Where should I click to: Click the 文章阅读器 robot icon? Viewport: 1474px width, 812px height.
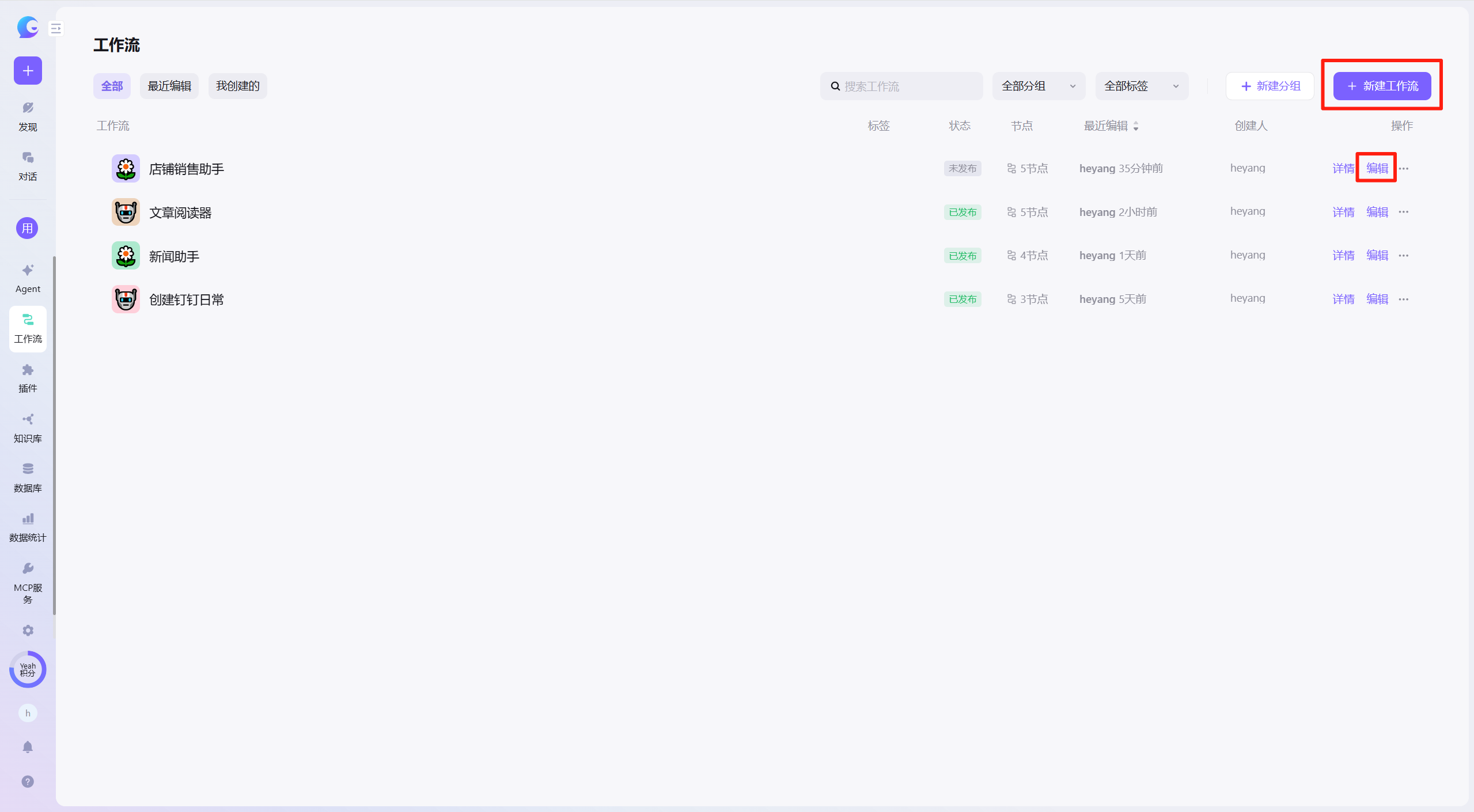[x=126, y=212]
